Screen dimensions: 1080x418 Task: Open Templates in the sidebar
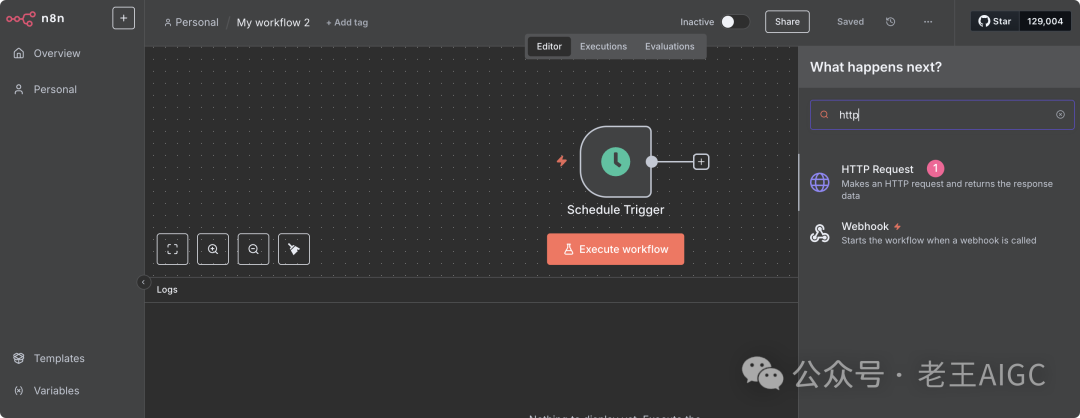(50, 358)
